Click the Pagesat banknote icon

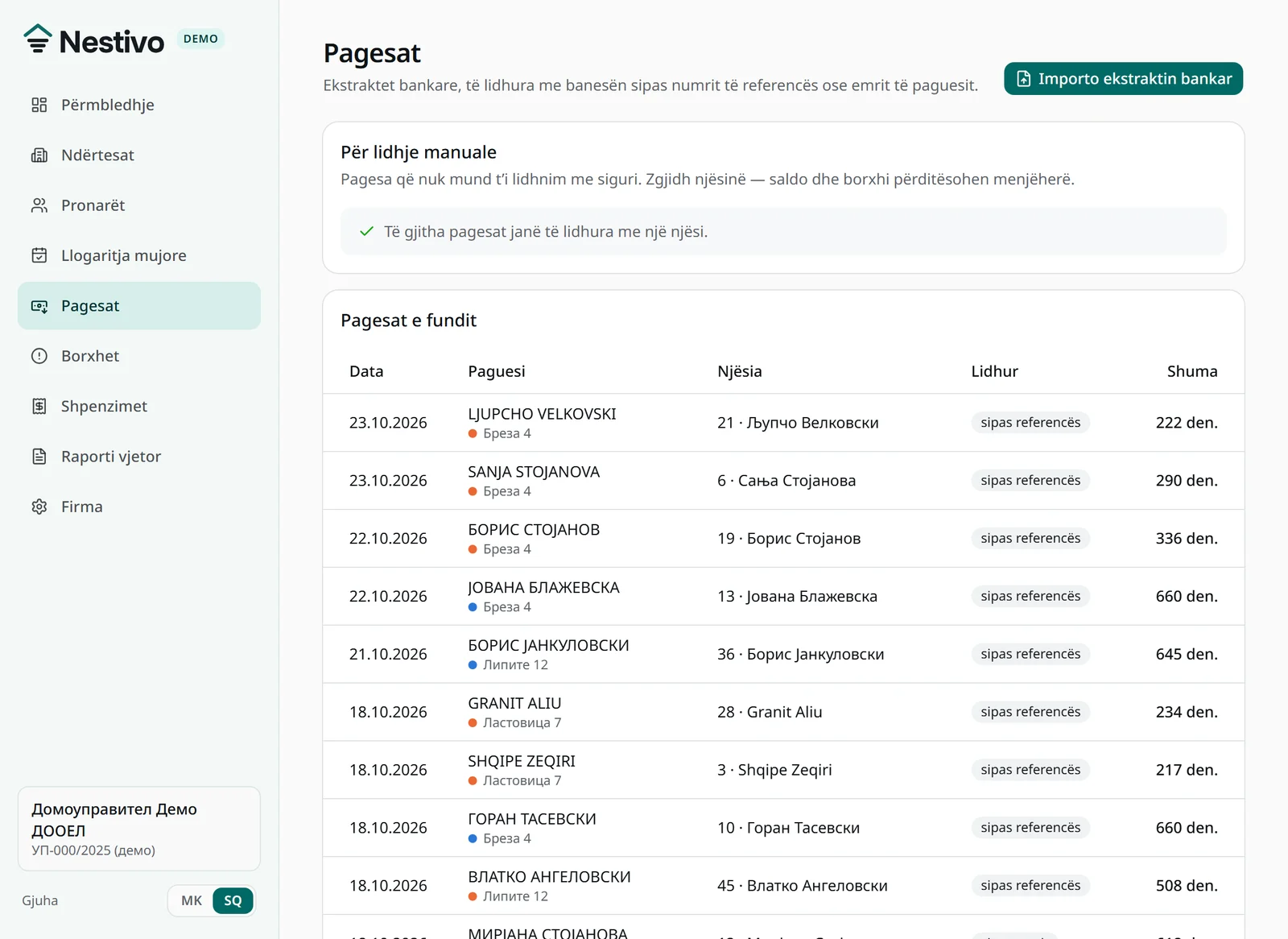point(39,306)
